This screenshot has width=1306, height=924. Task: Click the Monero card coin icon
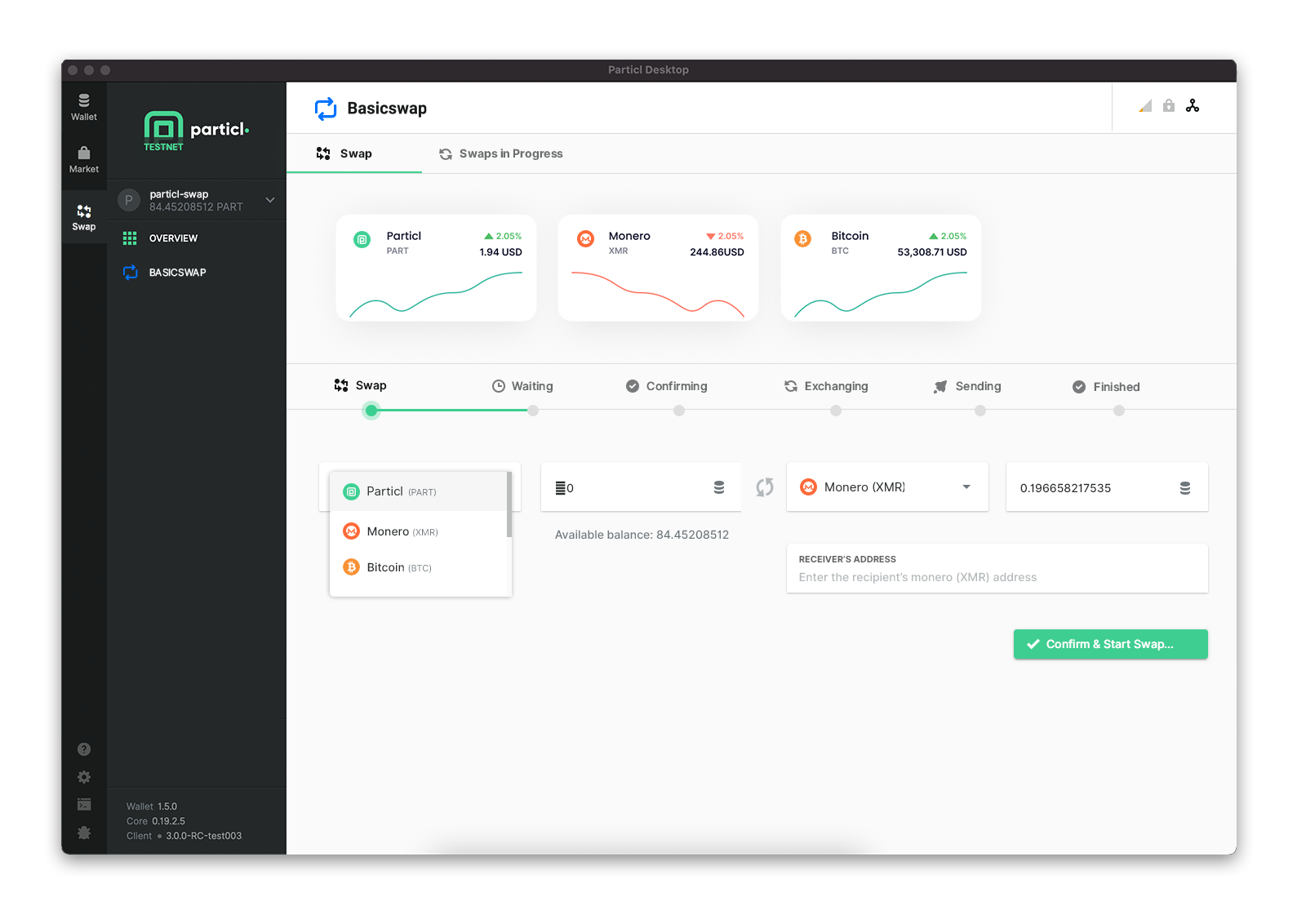click(x=585, y=239)
